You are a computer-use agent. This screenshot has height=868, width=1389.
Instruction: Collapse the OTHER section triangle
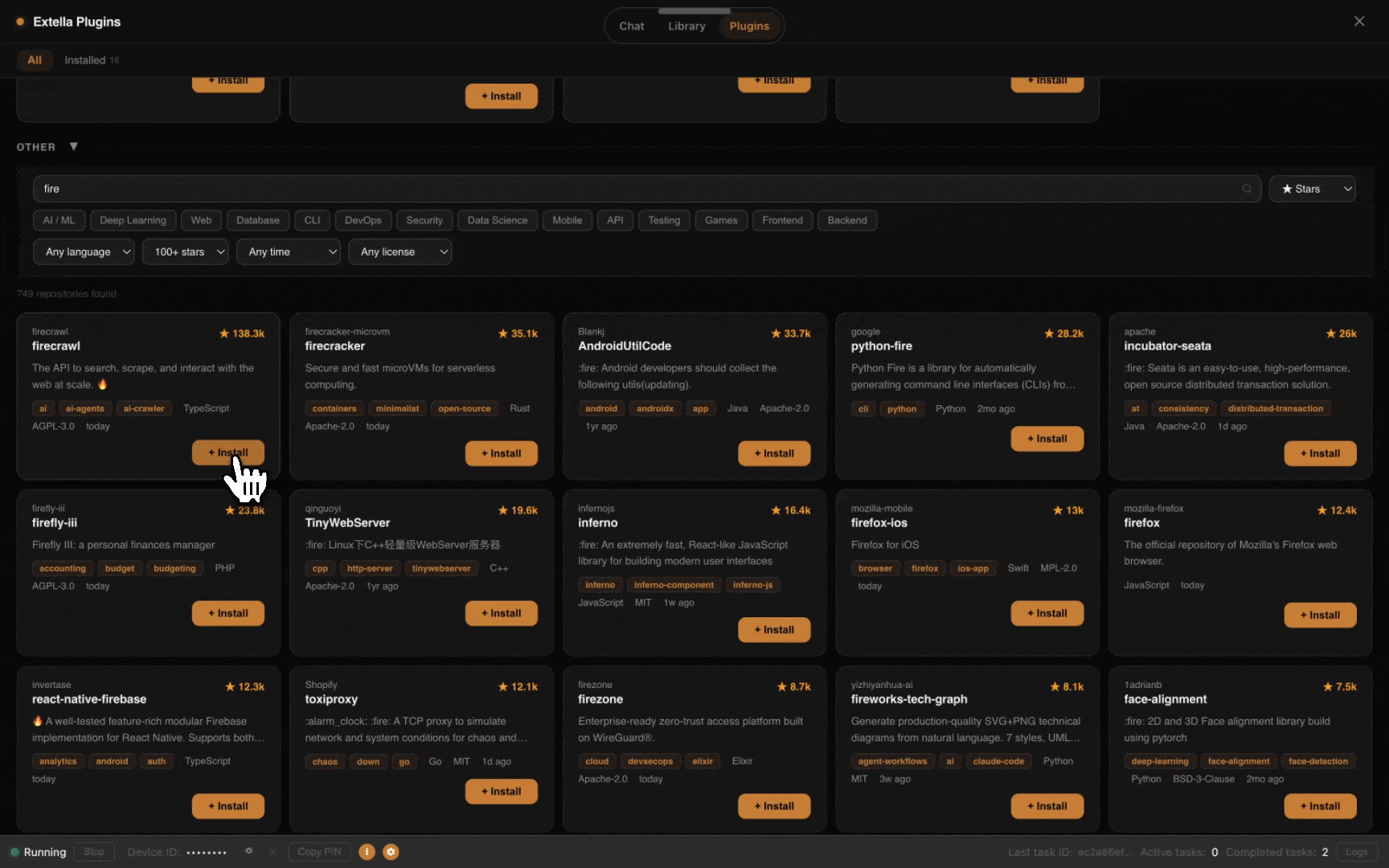tap(73, 146)
